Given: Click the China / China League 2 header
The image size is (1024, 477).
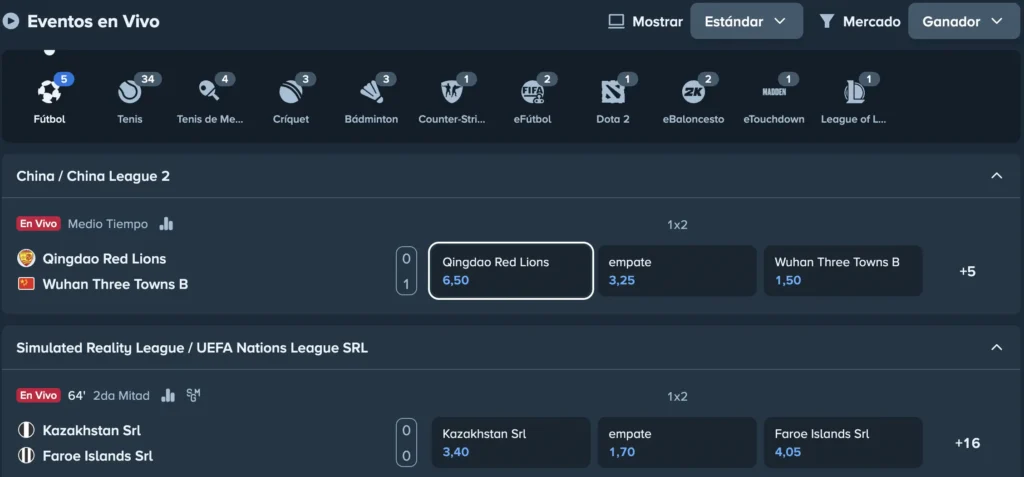Looking at the screenshot, I should click(x=93, y=176).
